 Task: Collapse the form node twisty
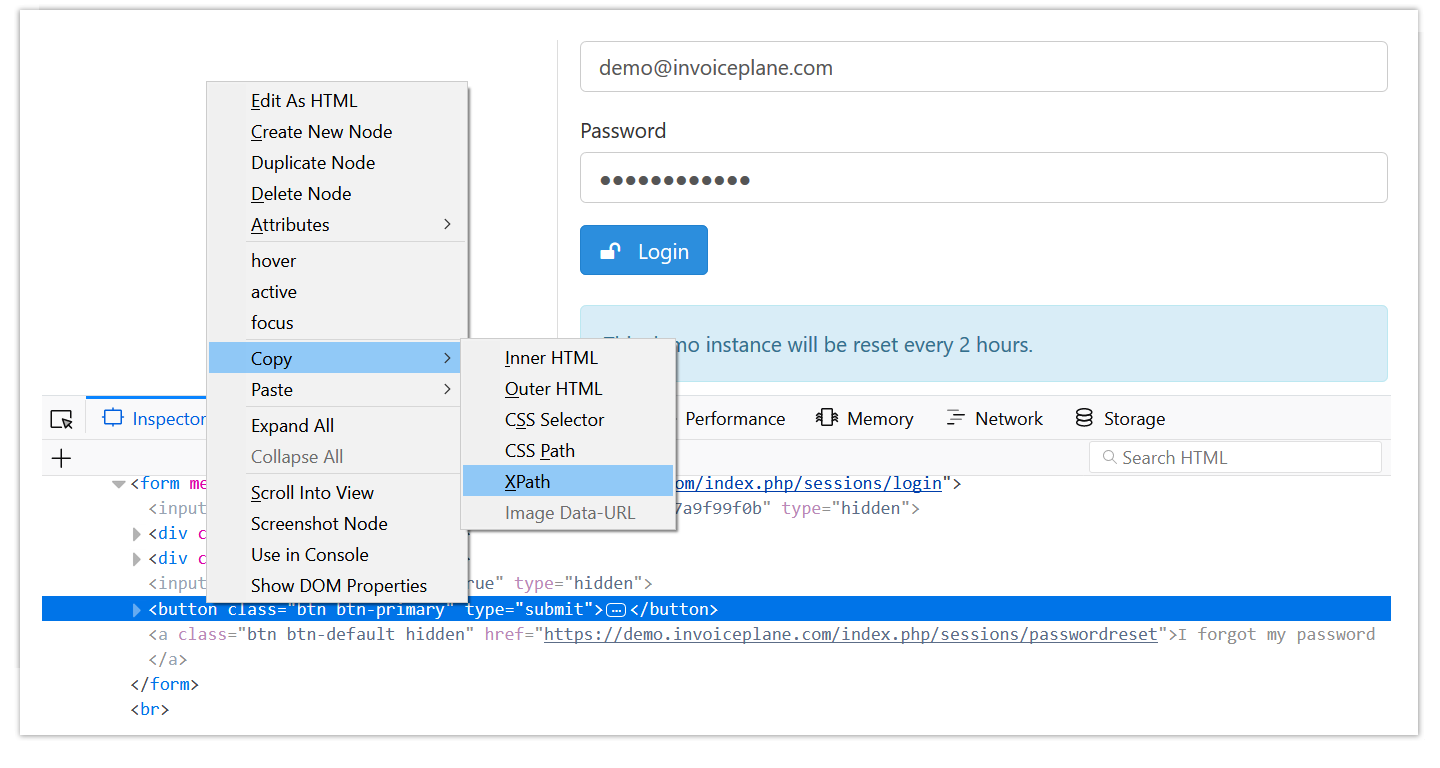pyautogui.click(x=119, y=484)
